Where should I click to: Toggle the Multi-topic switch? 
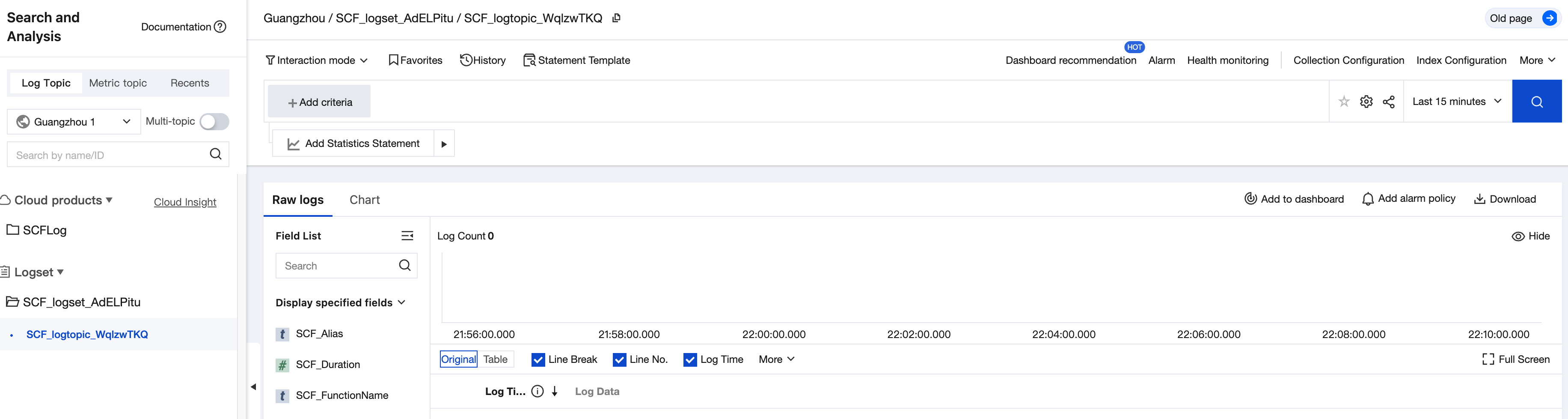point(214,122)
